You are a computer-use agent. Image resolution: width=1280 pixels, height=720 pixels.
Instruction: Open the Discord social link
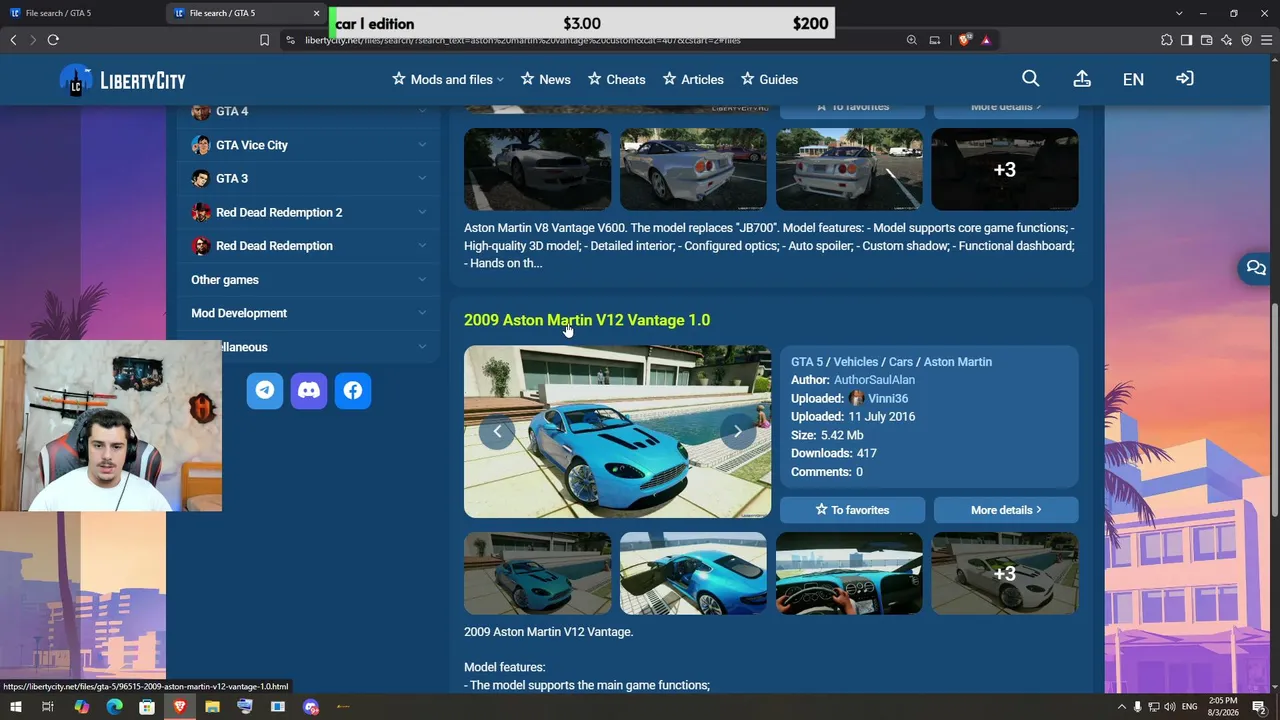pos(309,391)
